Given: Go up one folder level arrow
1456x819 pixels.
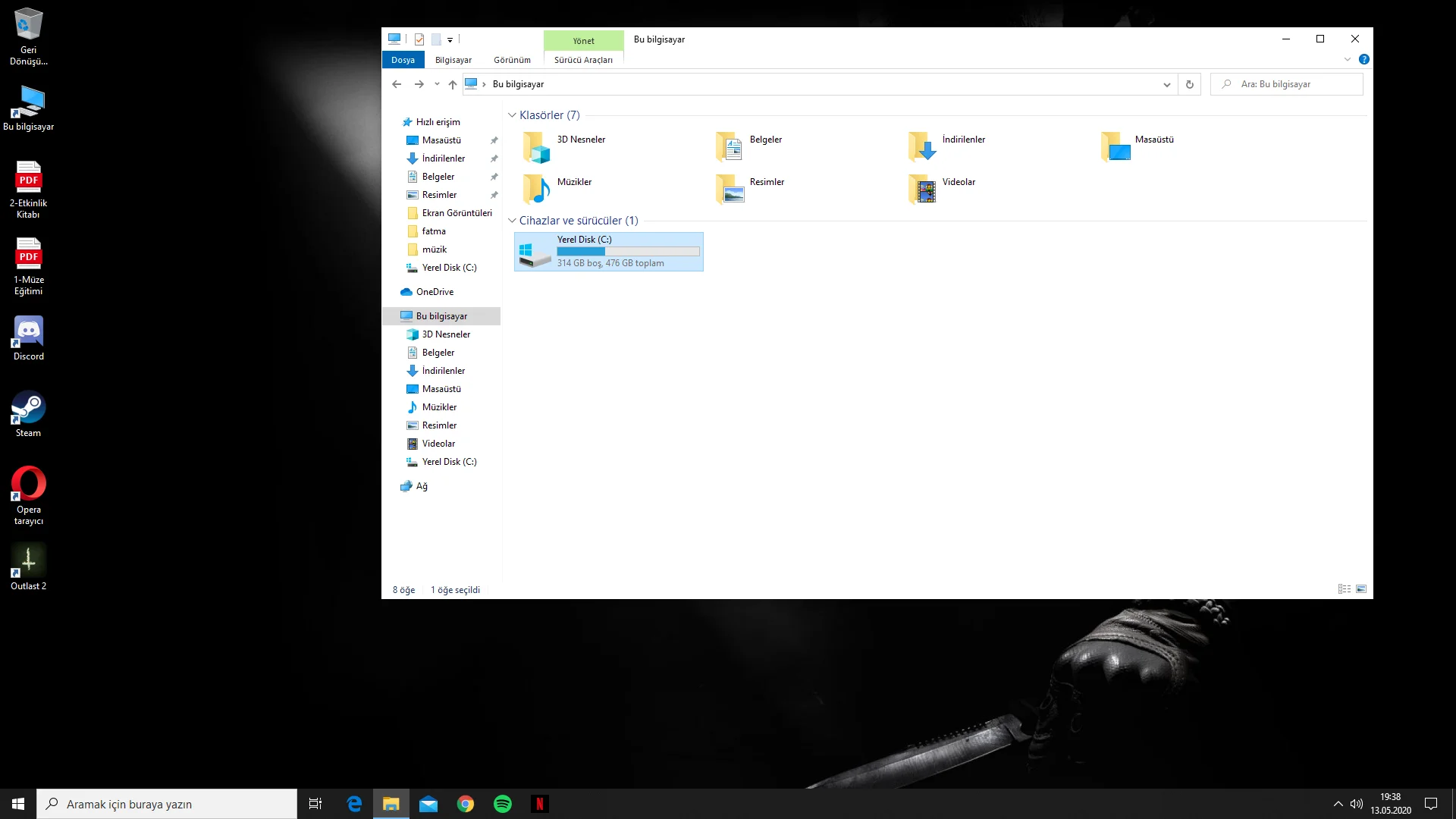Looking at the screenshot, I should [453, 84].
